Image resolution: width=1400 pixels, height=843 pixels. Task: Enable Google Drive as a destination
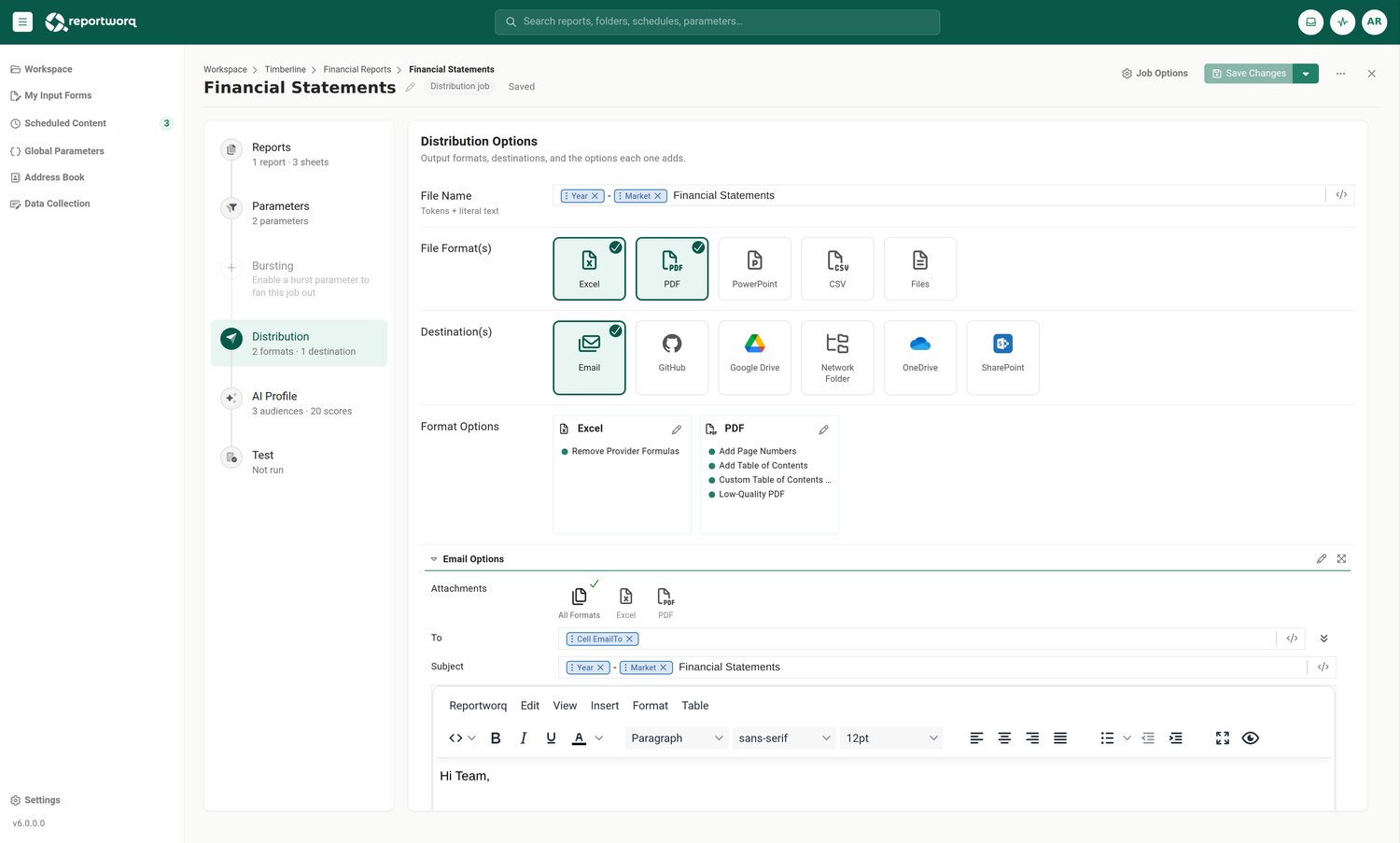coord(755,358)
